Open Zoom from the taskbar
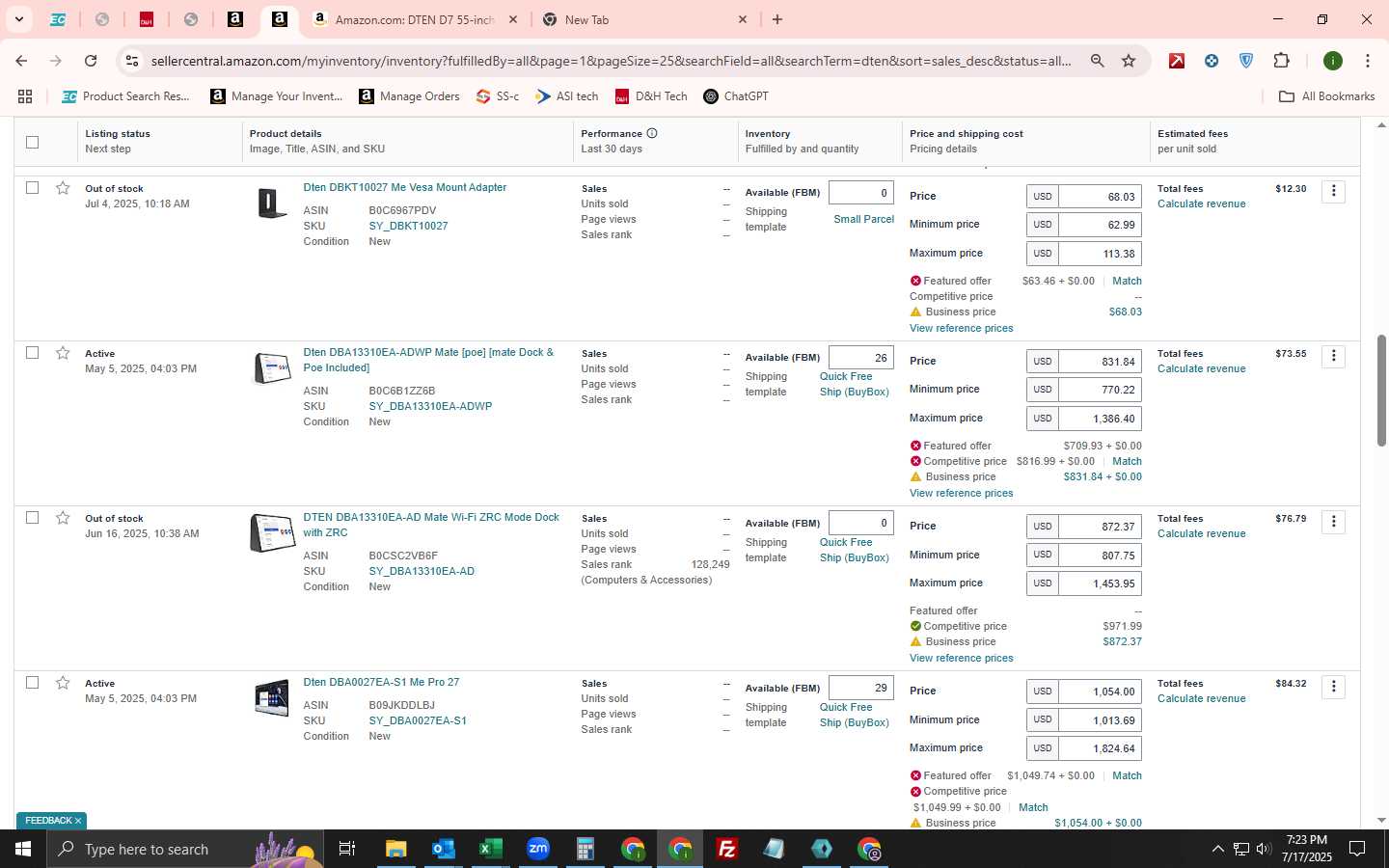 [x=537, y=849]
